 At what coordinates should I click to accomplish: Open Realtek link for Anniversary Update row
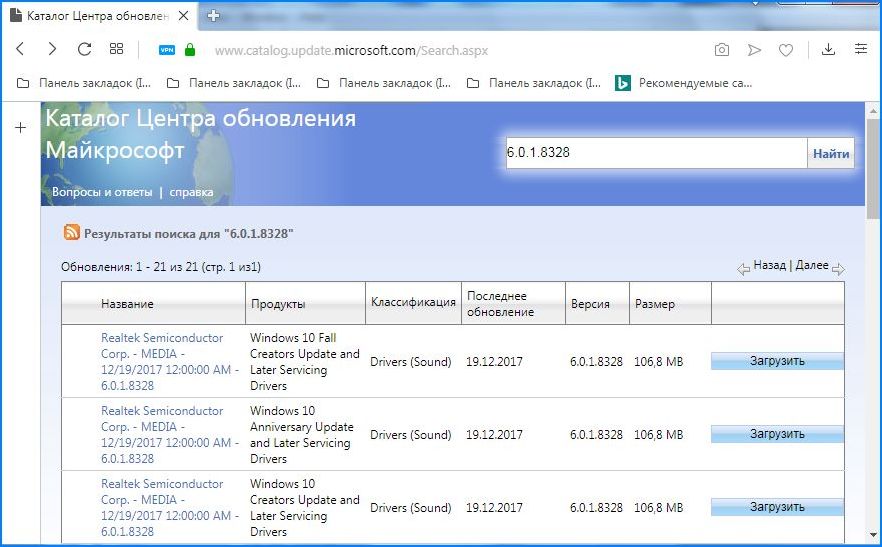169,434
